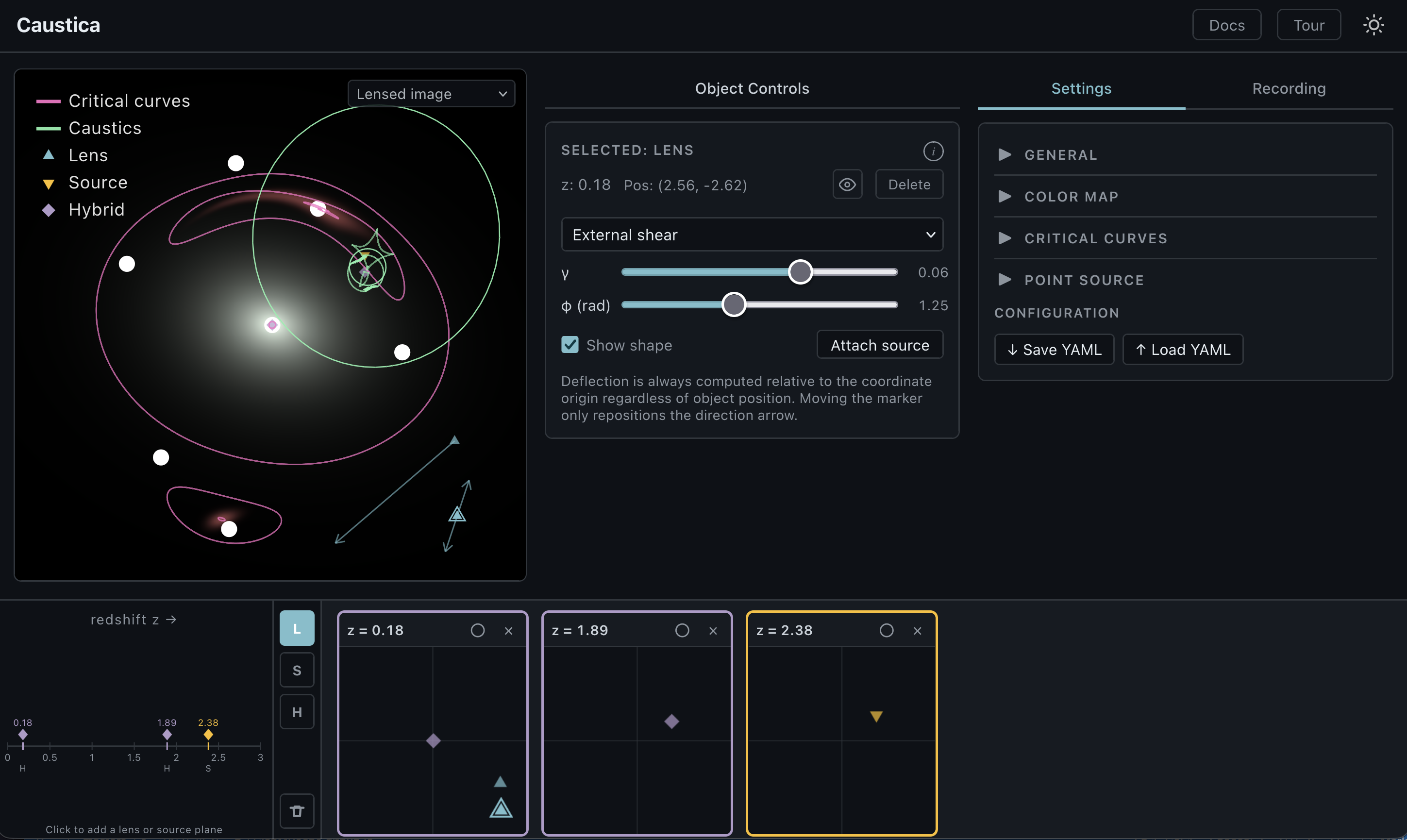
Task: Click the source marker inside the caustic
Action: point(366,255)
